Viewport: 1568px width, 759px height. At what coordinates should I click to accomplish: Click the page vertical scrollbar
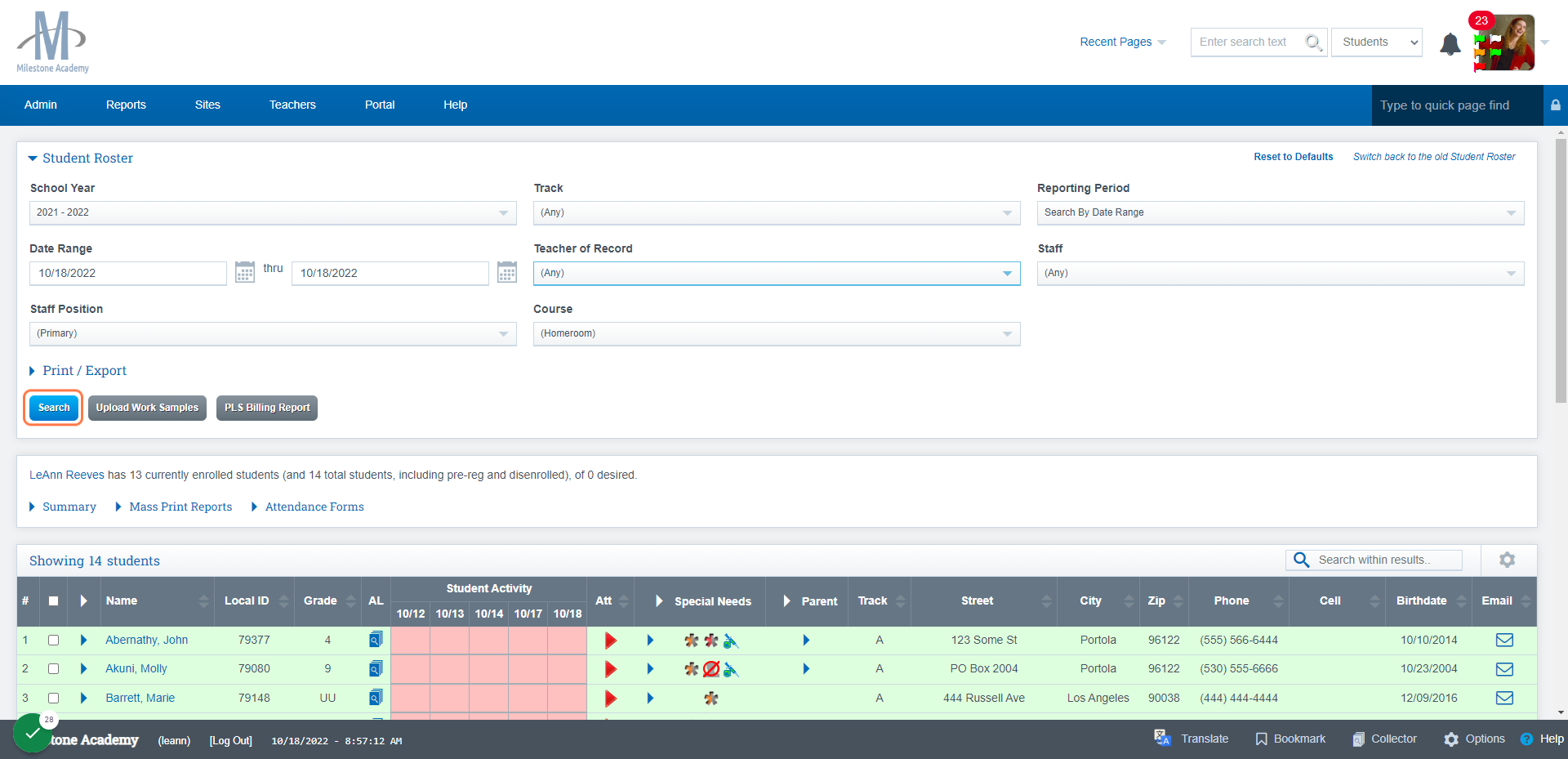[1561, 270]
